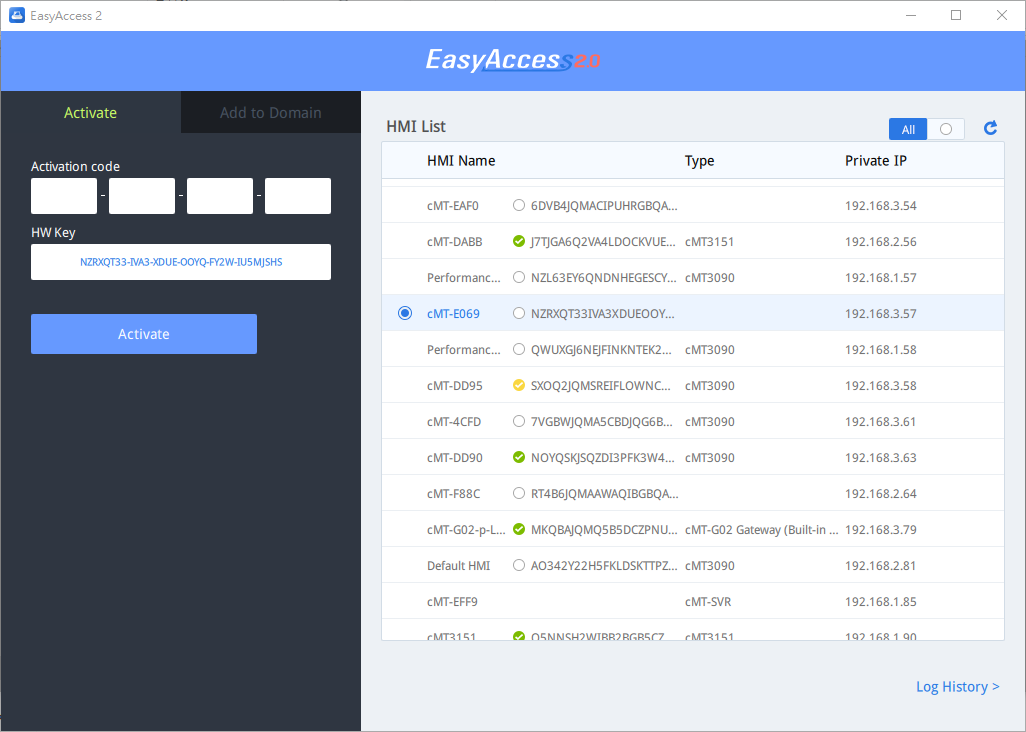The image size is (1026, 732).
Task: Select the Default HMI row name
Action: tap(459, 565)
